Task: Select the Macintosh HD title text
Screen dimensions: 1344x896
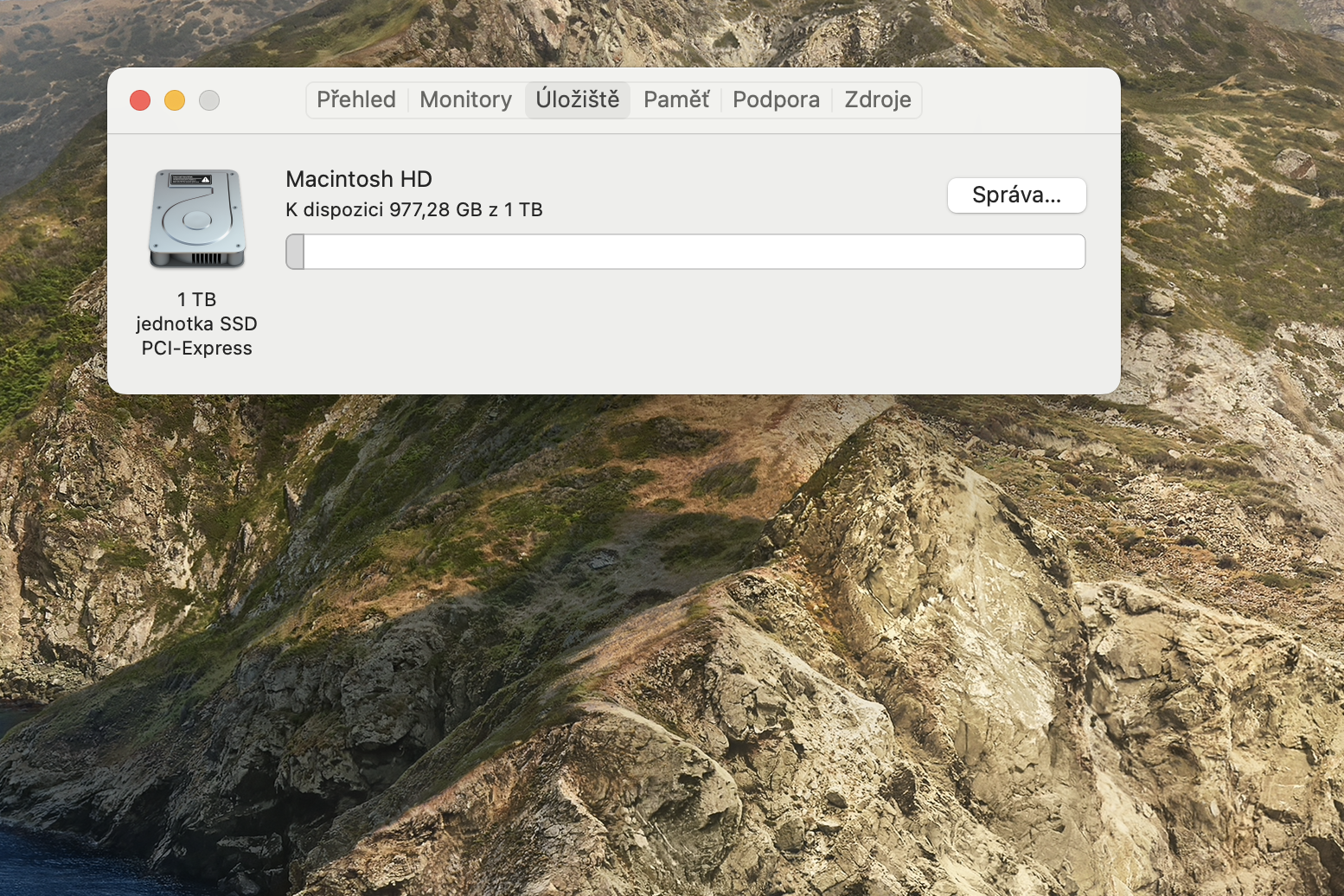Action: [x=359, y=179]
